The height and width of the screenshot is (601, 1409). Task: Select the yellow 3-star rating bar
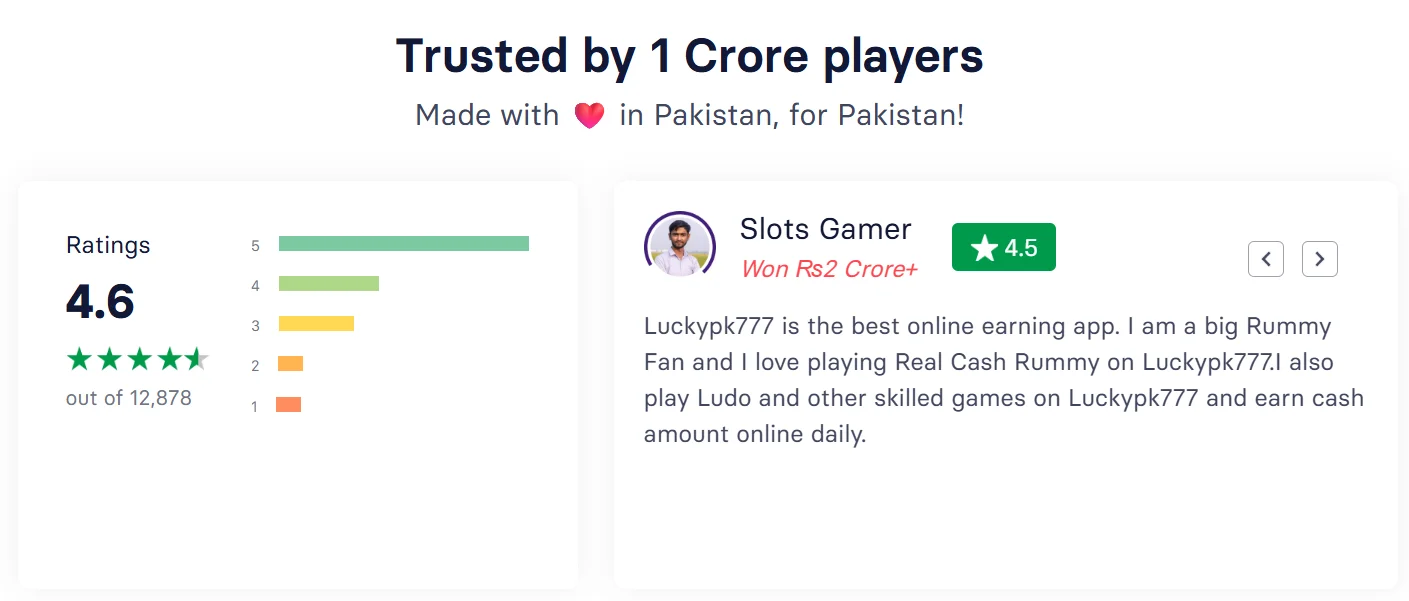point(316,324)
